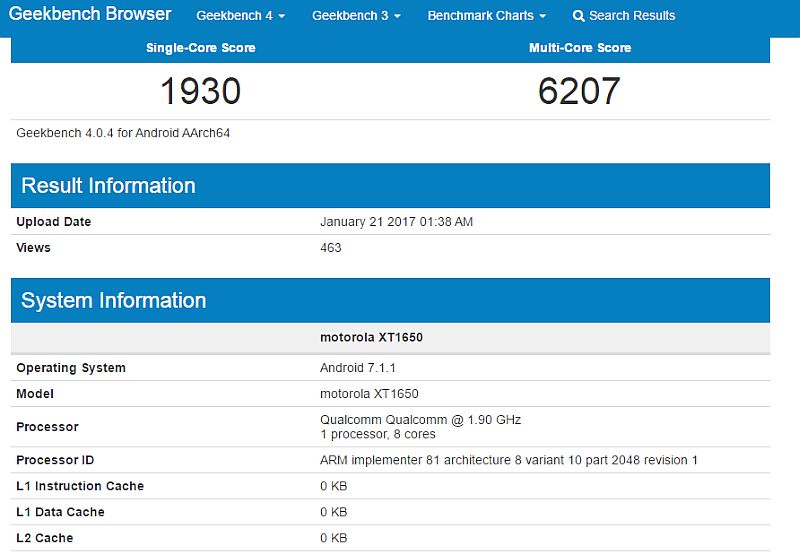Select the Processor ID label

[x=55, y=461]
